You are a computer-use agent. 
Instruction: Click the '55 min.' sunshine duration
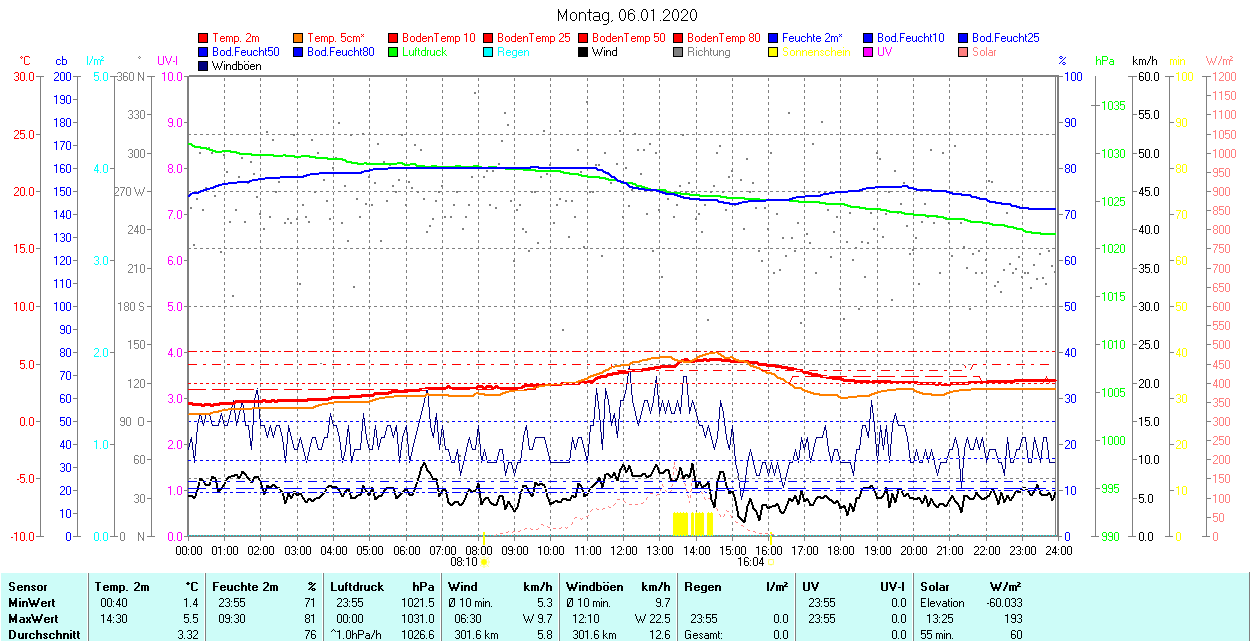(x=939, y=635)
